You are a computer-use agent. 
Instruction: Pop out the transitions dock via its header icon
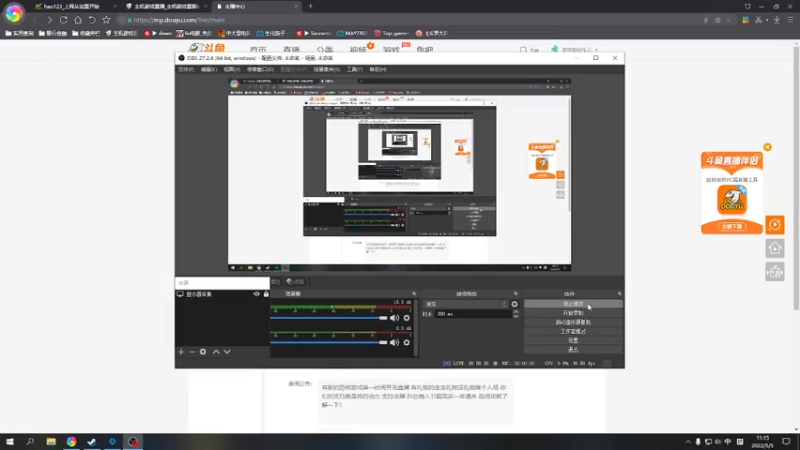[x=515, y=294]
